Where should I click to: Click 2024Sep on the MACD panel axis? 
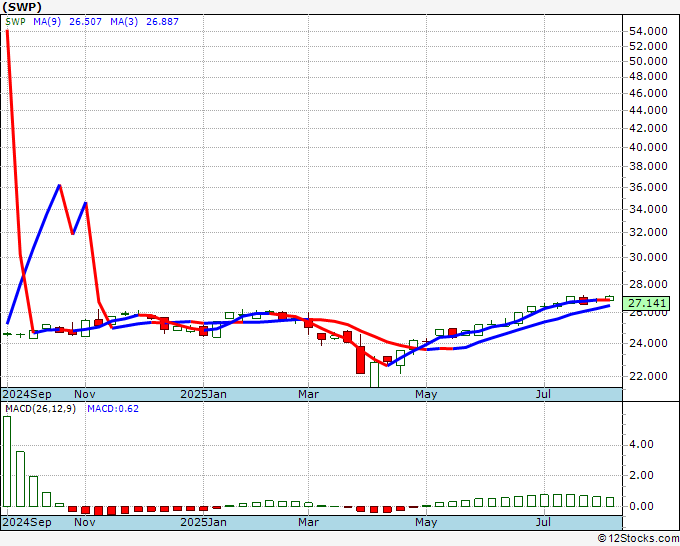27,522
